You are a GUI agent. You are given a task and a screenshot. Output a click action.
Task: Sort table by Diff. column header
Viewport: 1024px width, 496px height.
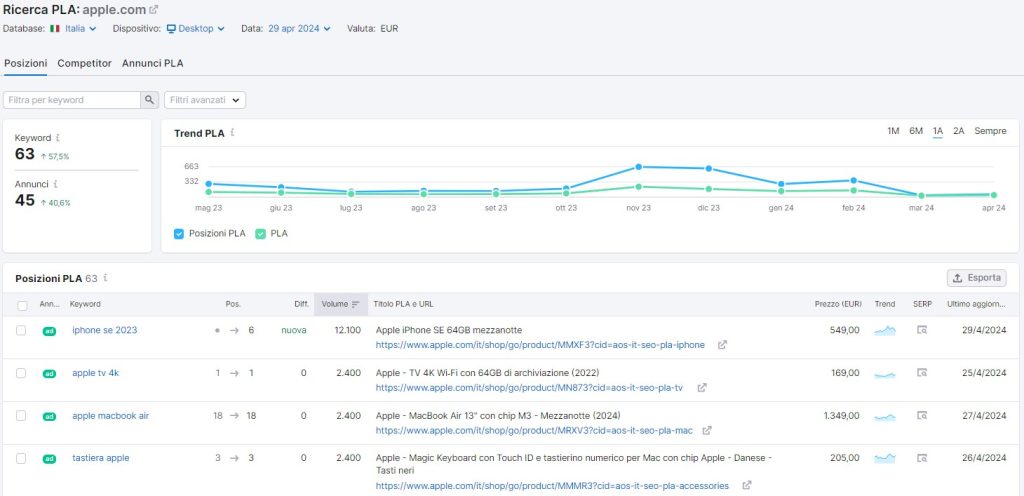(300, 304)
